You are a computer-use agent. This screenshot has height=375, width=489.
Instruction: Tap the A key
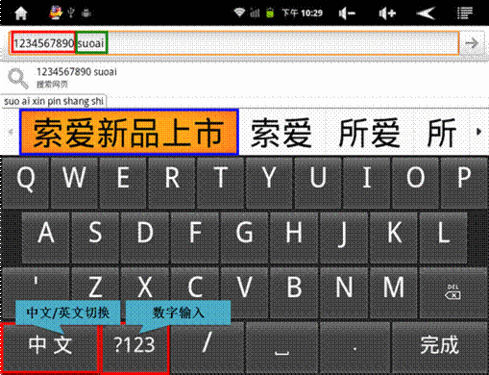pos(46,238)
